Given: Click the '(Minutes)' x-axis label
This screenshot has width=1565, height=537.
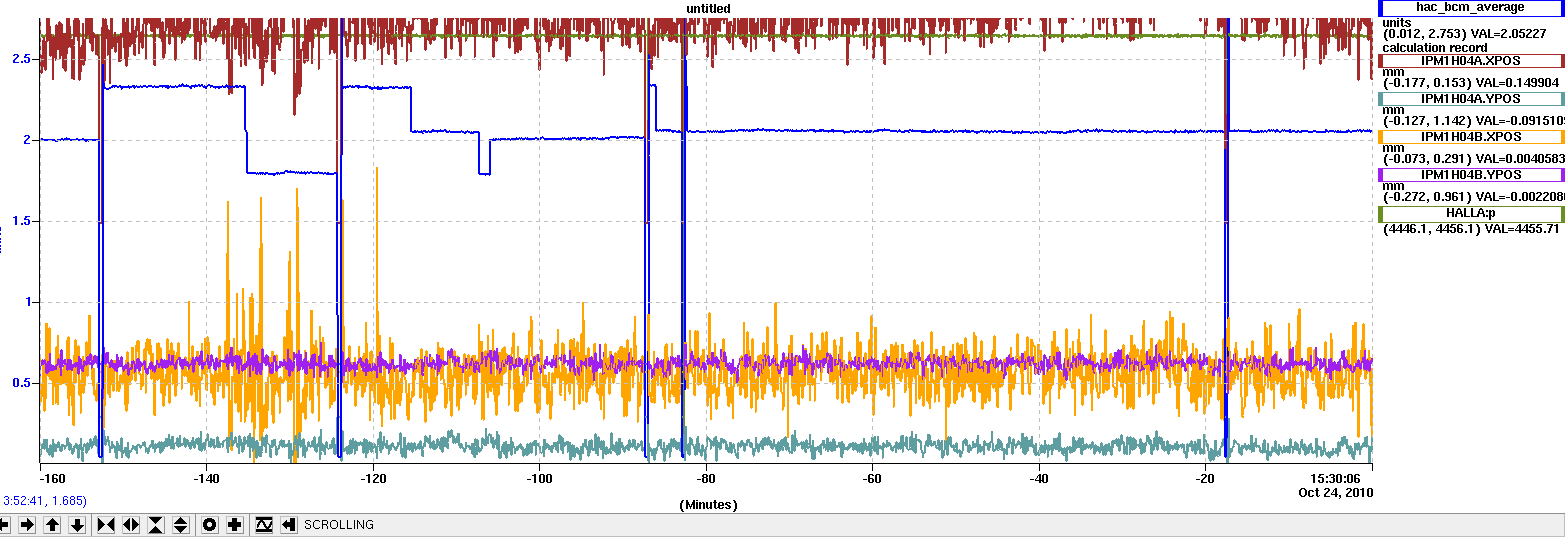Looking at the screenshot, I should pos(708,505).
